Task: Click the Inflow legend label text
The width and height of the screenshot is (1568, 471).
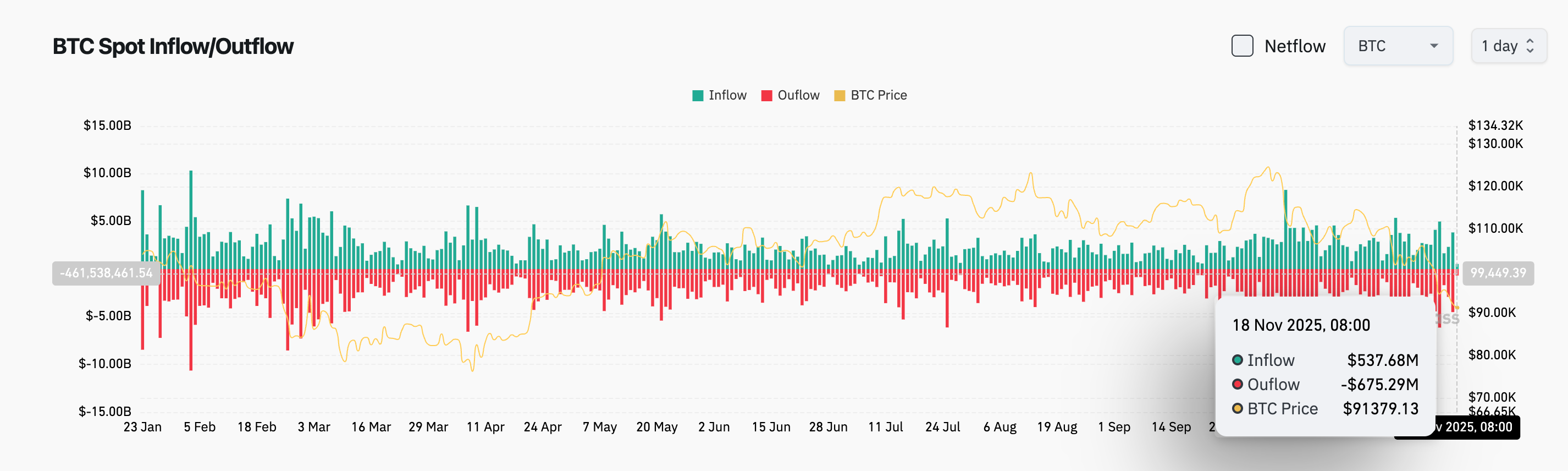Action: click(727, 95)
